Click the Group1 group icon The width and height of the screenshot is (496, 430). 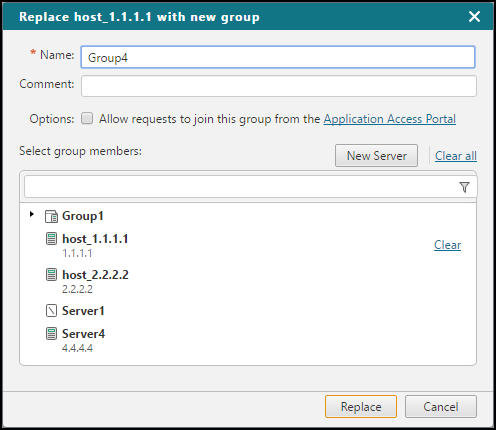(x=51, y=216)
